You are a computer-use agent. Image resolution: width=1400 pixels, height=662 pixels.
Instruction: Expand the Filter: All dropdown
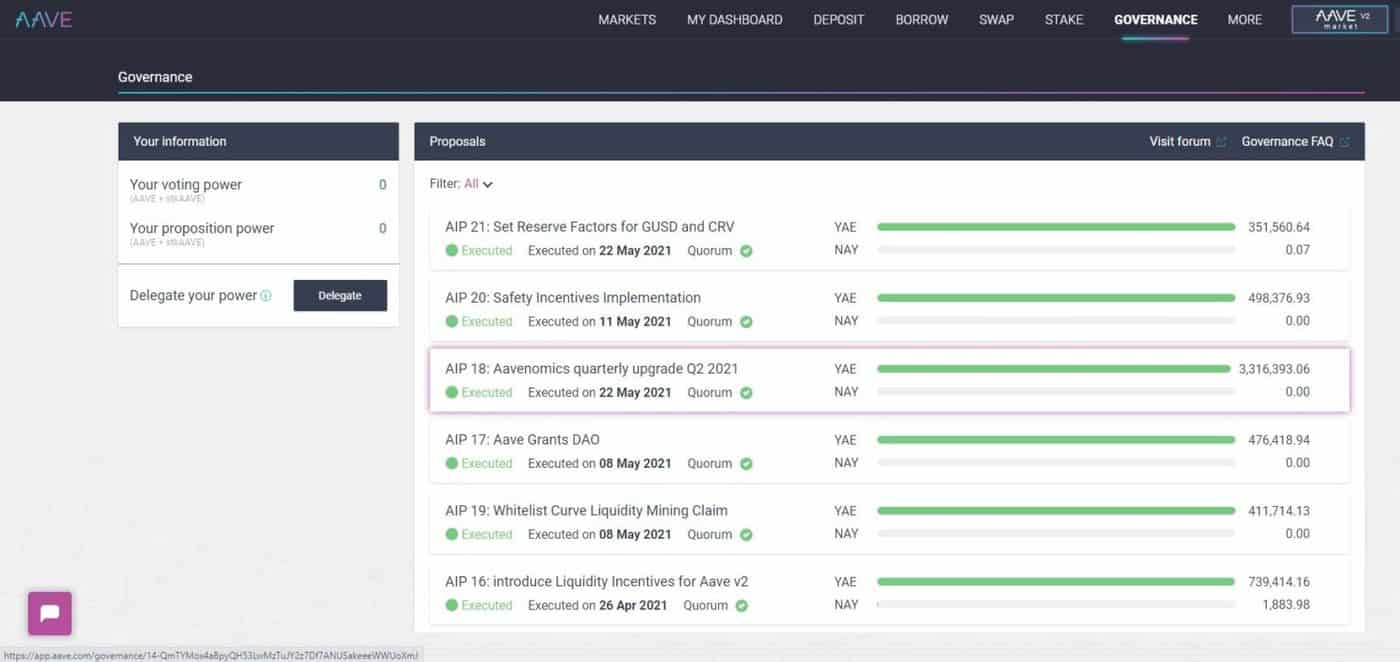click(x=478, y=184)
